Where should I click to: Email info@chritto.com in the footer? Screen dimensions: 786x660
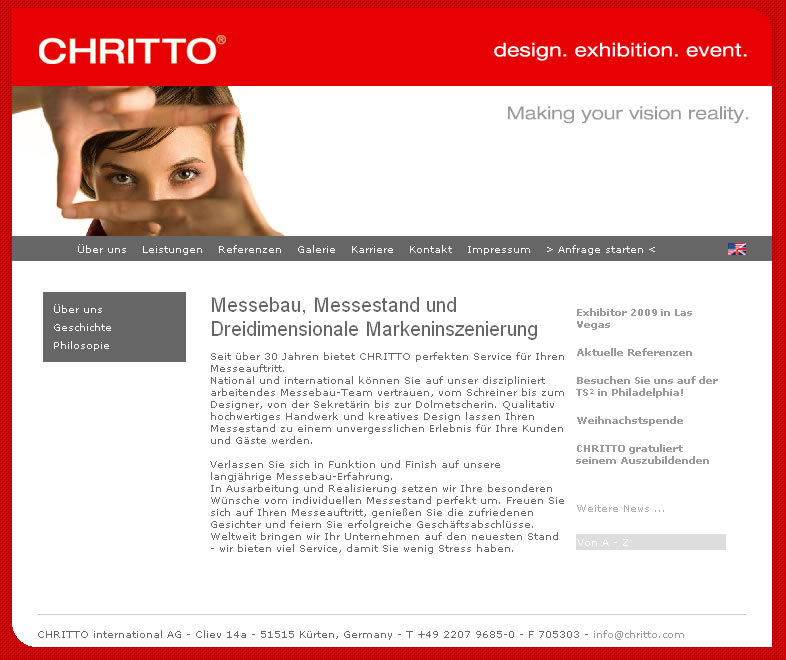pyautogui.click(x=639, y=634)
